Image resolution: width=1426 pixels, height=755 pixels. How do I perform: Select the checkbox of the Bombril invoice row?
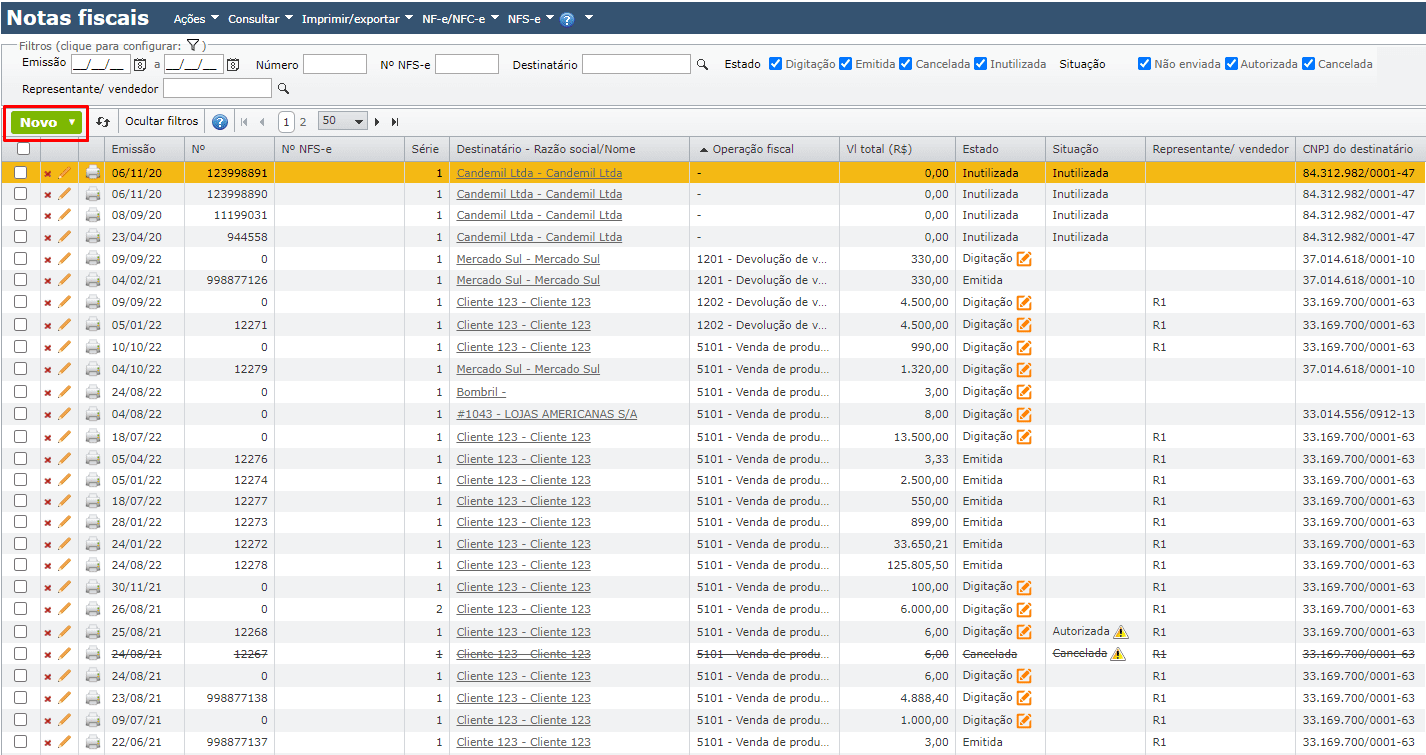coord(20,392)
